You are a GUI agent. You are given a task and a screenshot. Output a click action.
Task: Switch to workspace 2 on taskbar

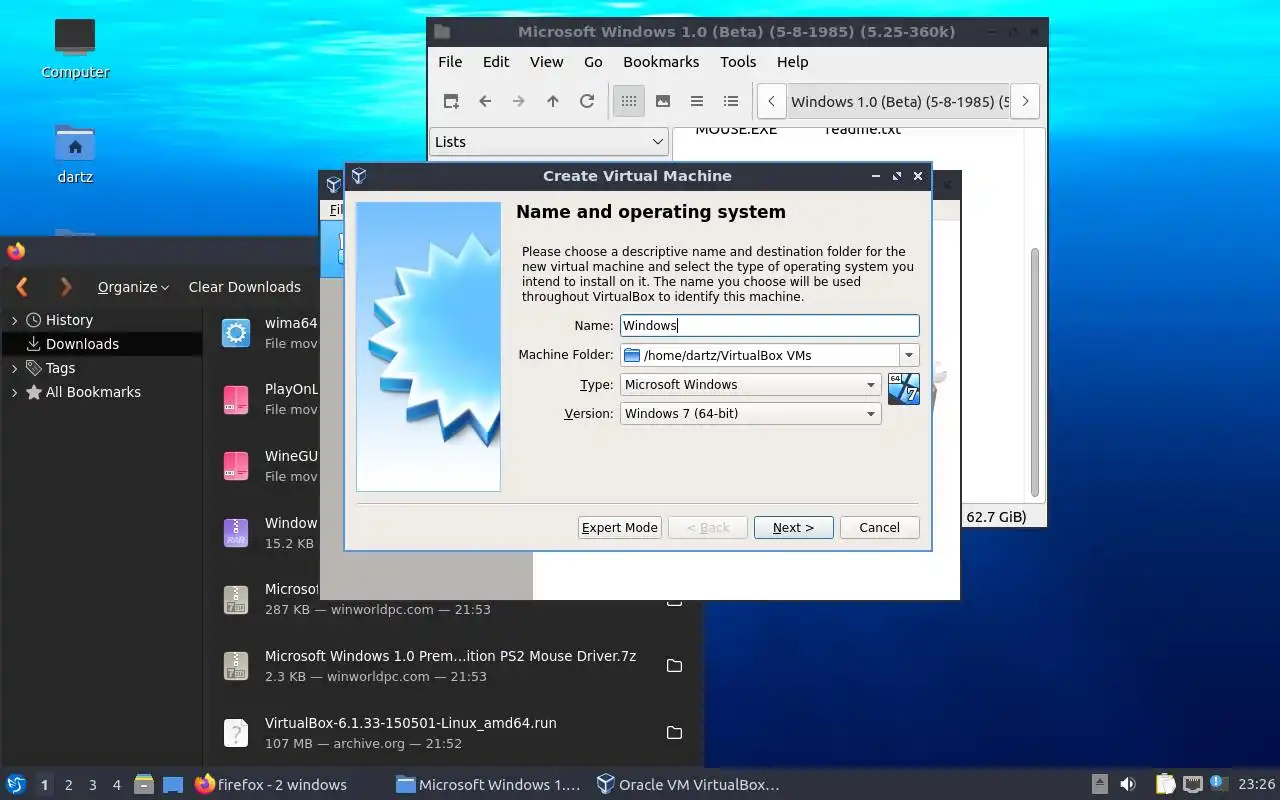click(69, 785)
